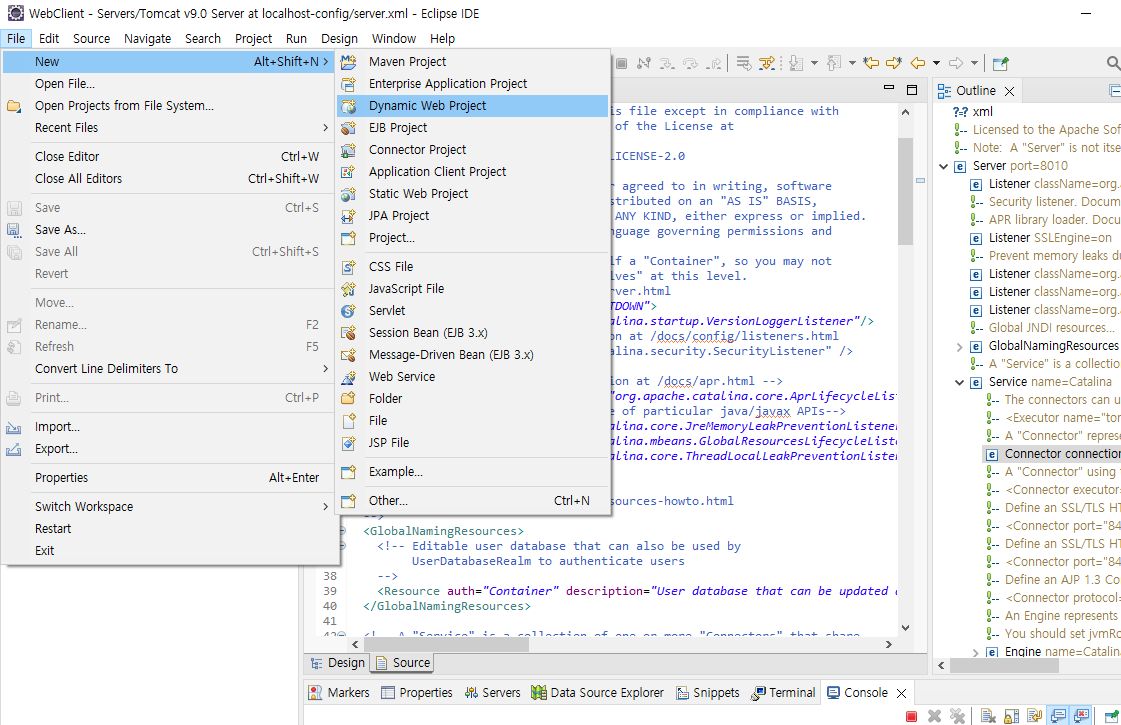Screen dimensions: 1121x725
Task: Click the EJB Project icon
Action: (x=348, y=128)
